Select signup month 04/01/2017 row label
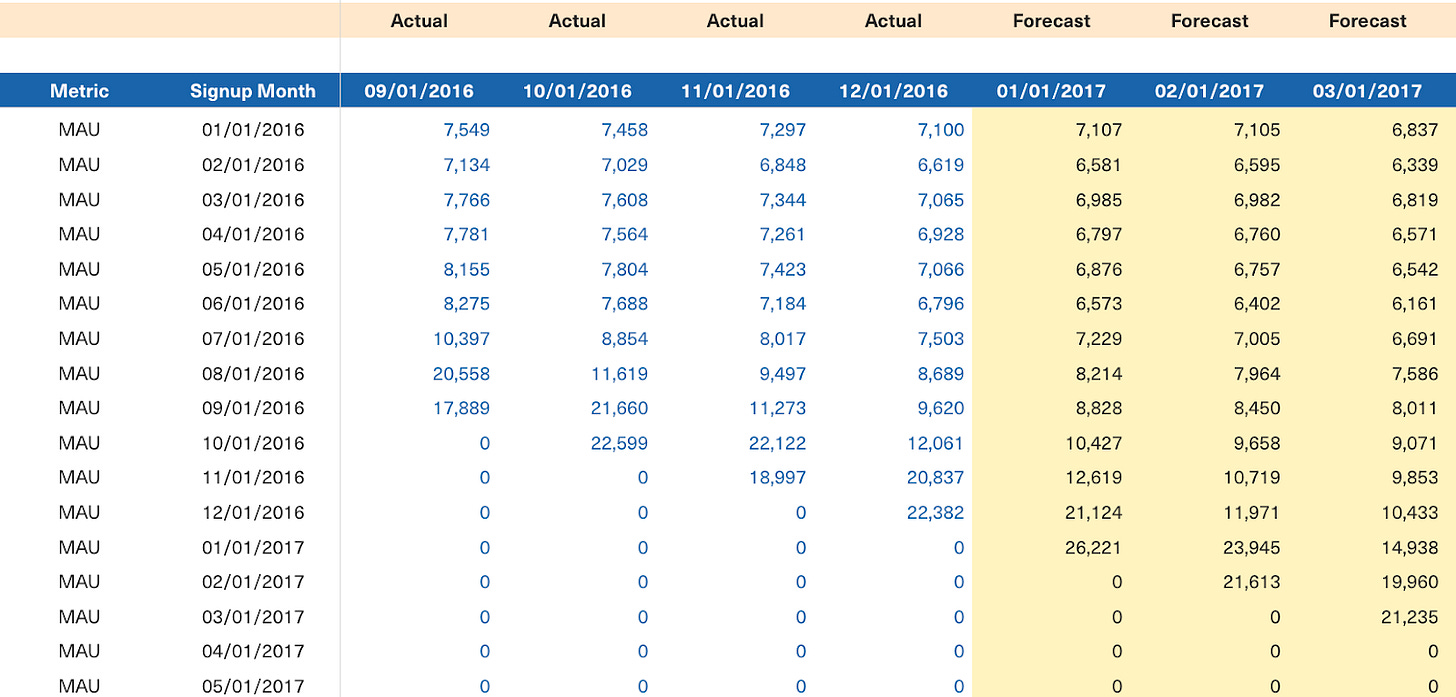Image resolution: width=1456 pixels, height=697 pixels. coord(253,652)
